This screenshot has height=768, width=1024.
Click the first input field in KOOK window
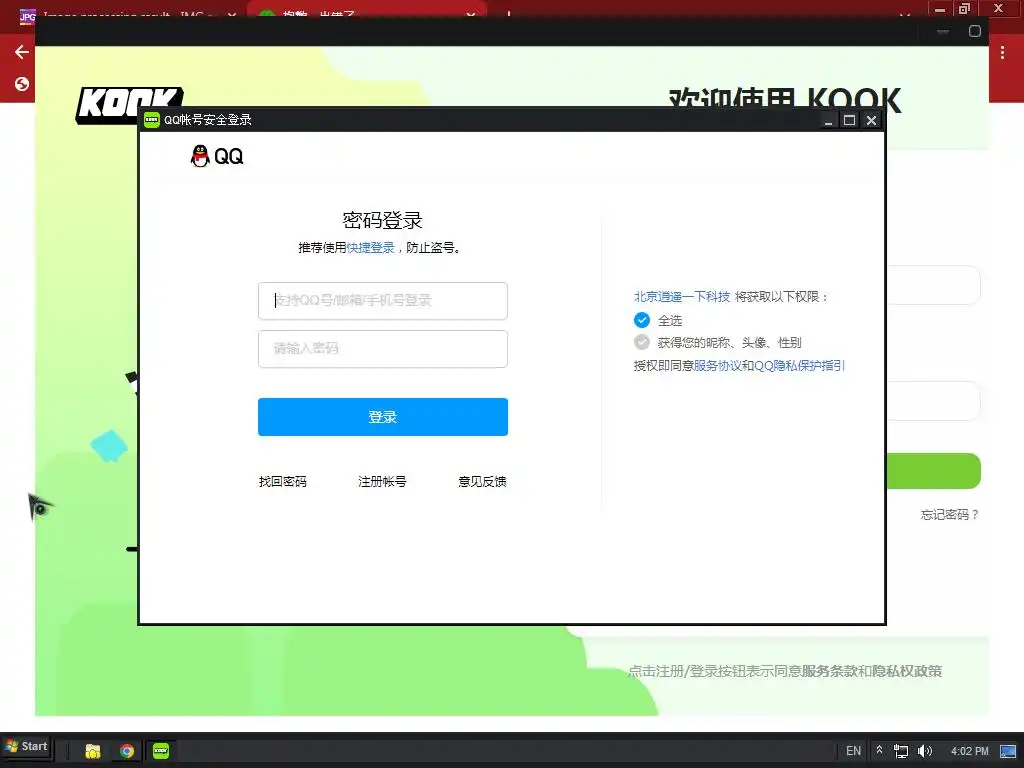[x=933, y=285]
